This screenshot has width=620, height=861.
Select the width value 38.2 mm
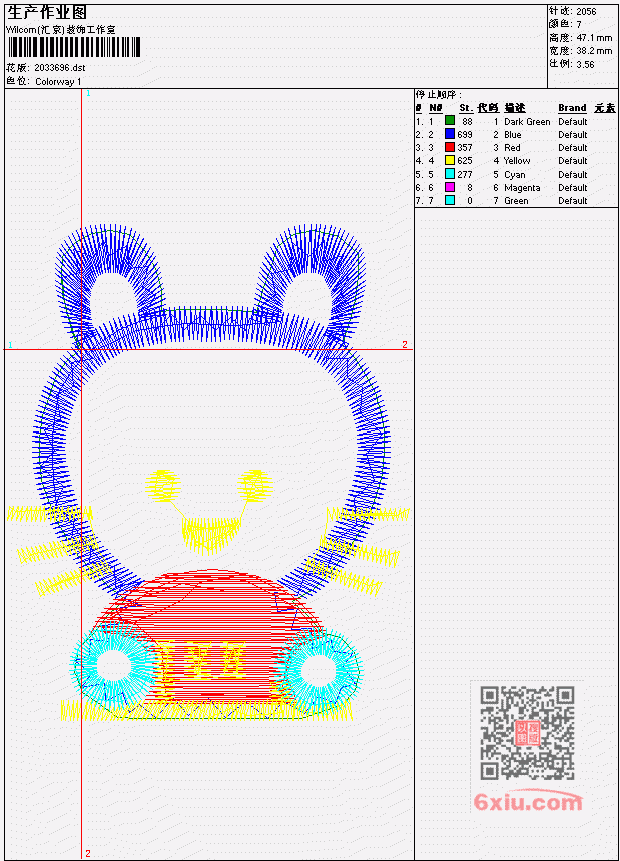594,51
